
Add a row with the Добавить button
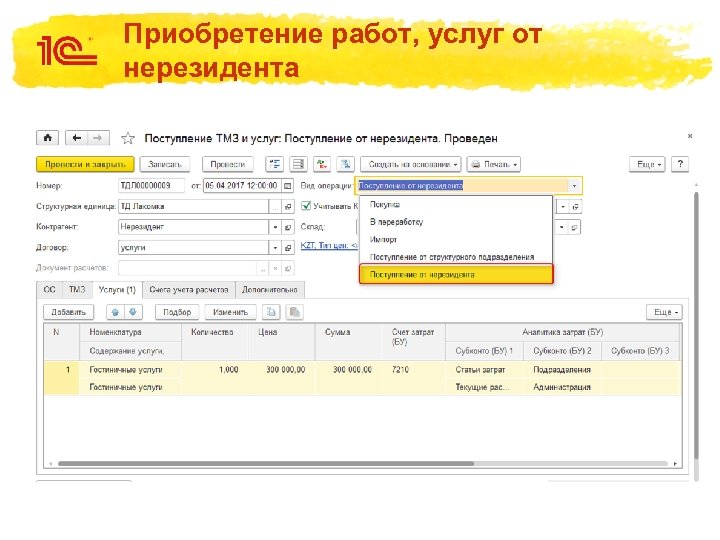[68, 312]
